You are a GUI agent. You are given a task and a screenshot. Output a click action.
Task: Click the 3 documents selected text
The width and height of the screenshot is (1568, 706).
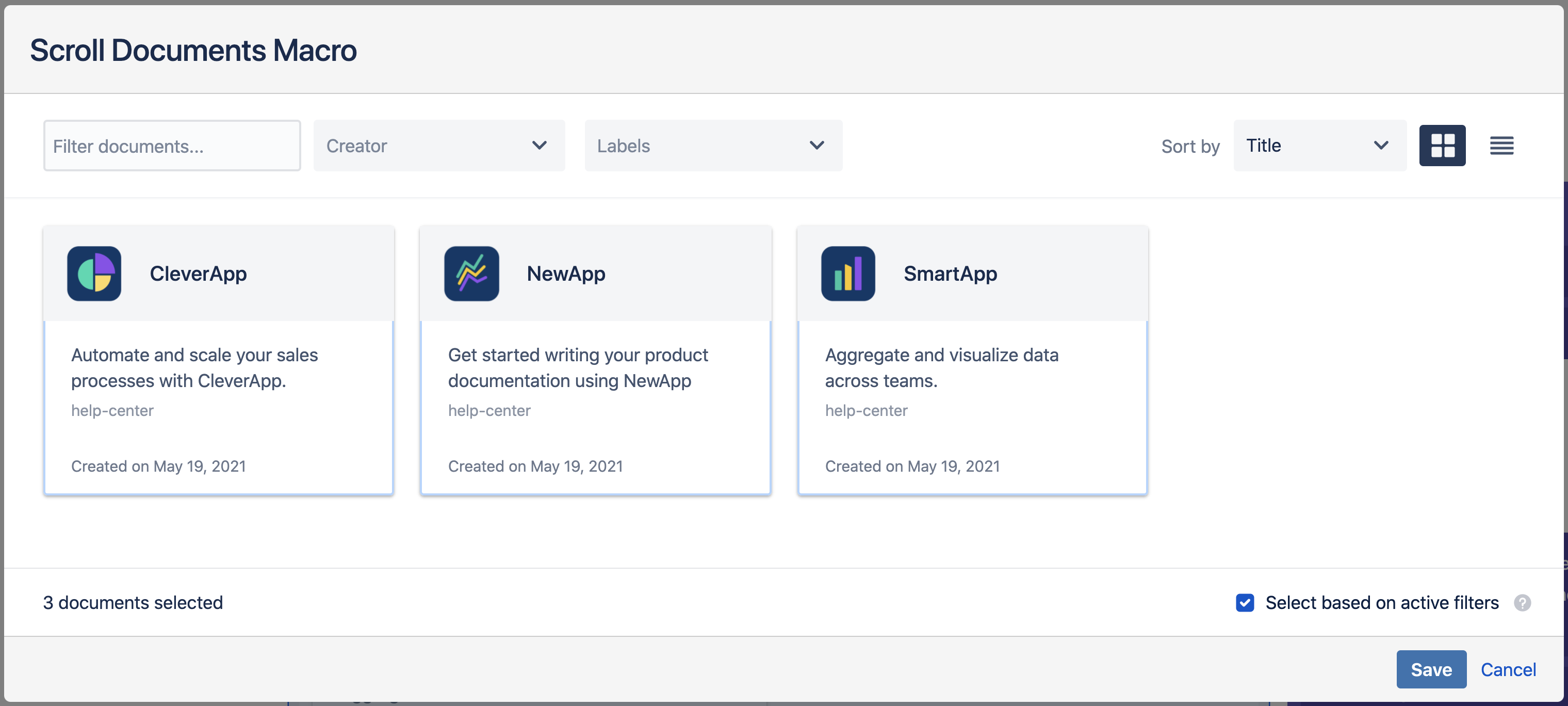pos(133,602)
